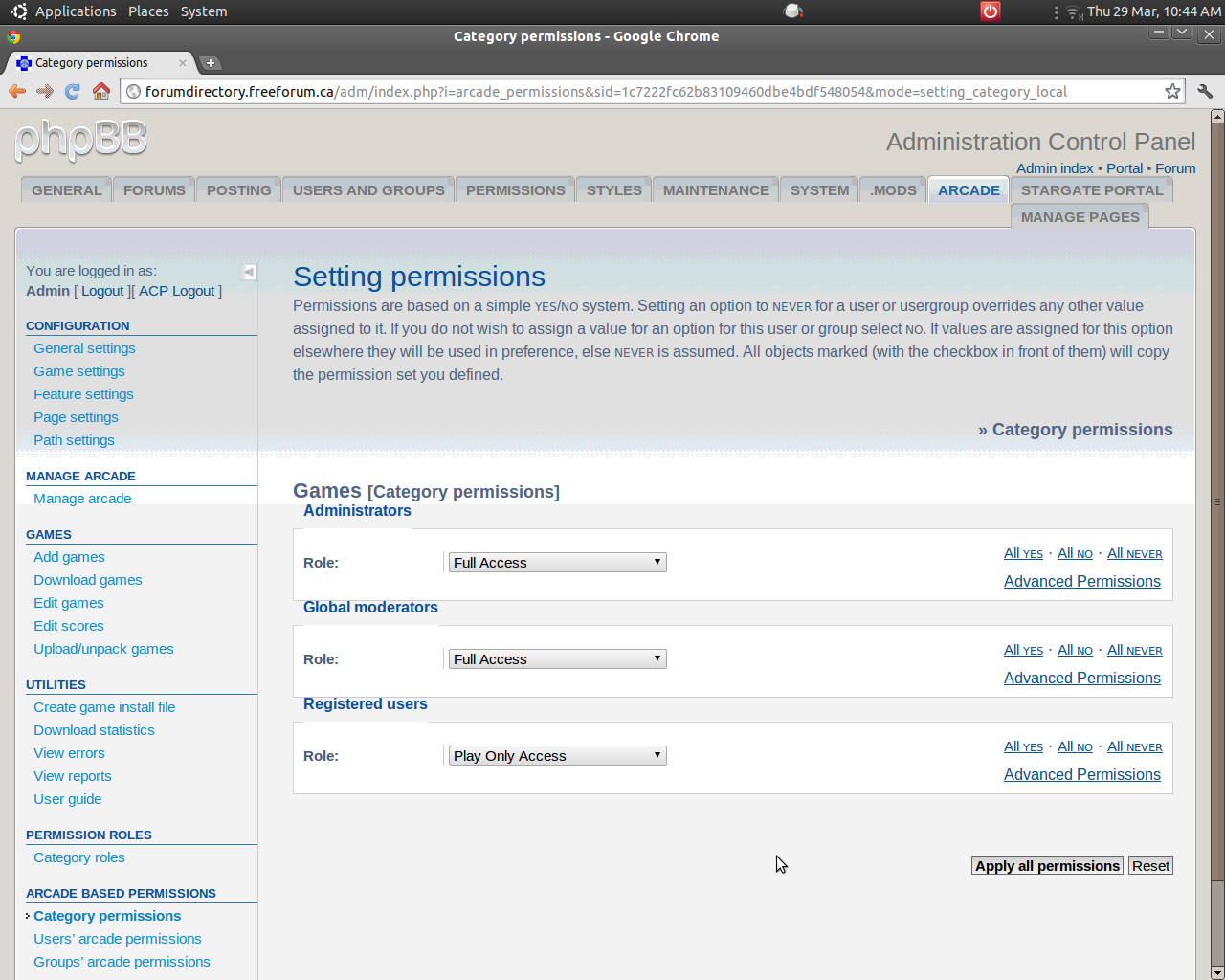The height and width of the screenshot is (980, 1225).
Task: Click All YES for Administrators
Action: 1023,553
